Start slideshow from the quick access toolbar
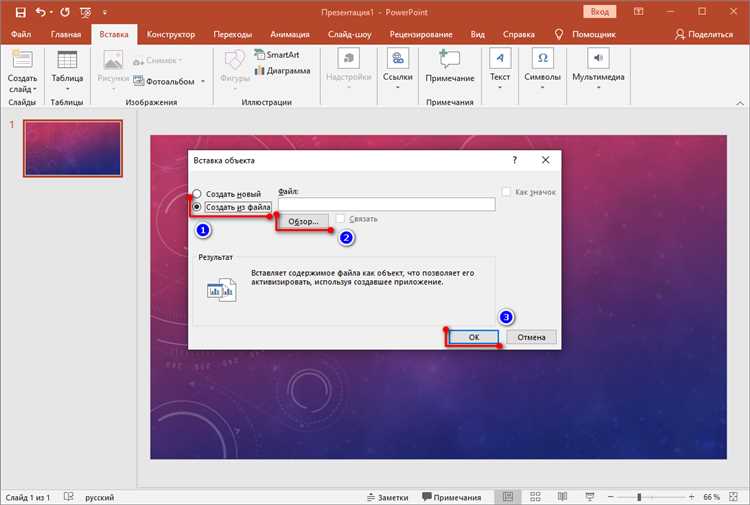Screen dimensions: 750x505 coord(86,12)
